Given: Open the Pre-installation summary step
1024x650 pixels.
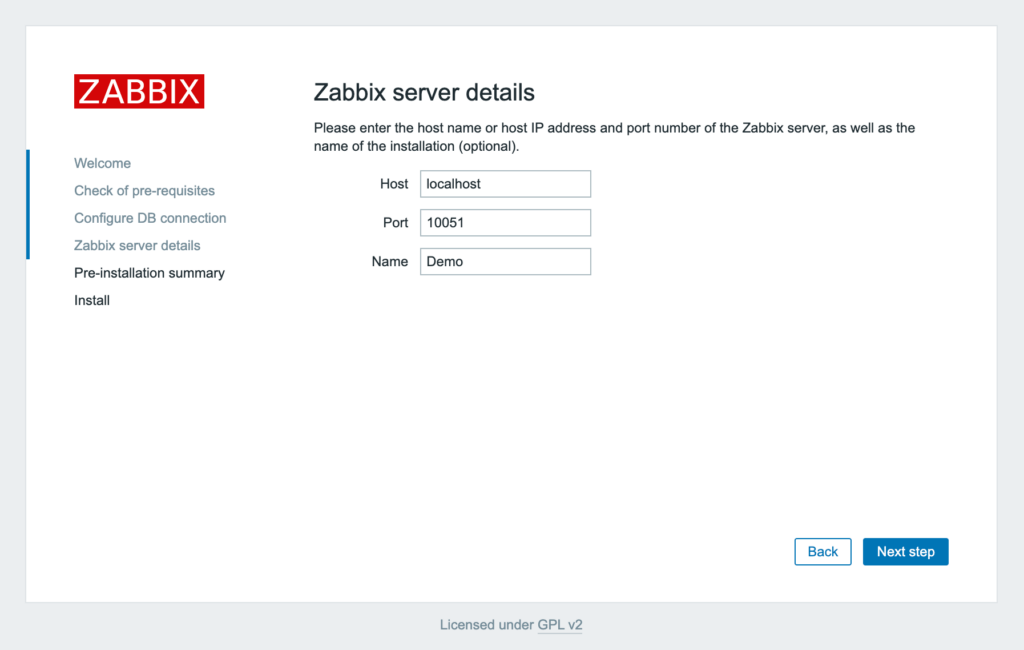Looking at the screenshot, I should click(x=149, y=272).
